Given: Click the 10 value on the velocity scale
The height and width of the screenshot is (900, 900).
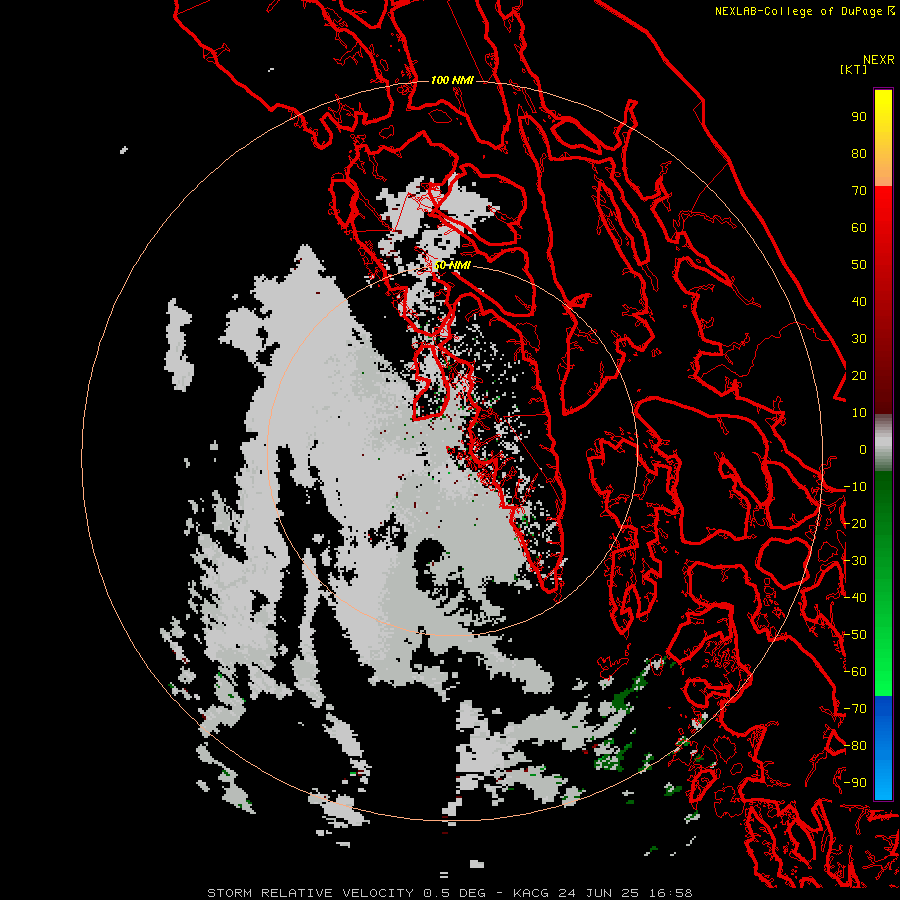Looking at the screenshot, I should 859,413.
